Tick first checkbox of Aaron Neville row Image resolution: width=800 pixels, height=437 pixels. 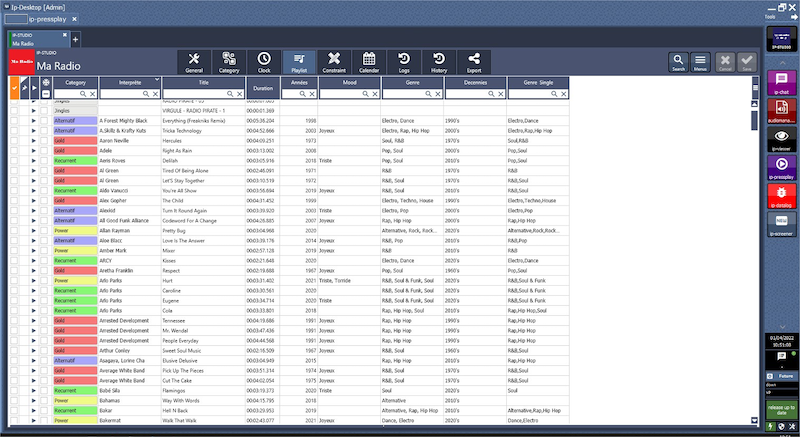14,141
